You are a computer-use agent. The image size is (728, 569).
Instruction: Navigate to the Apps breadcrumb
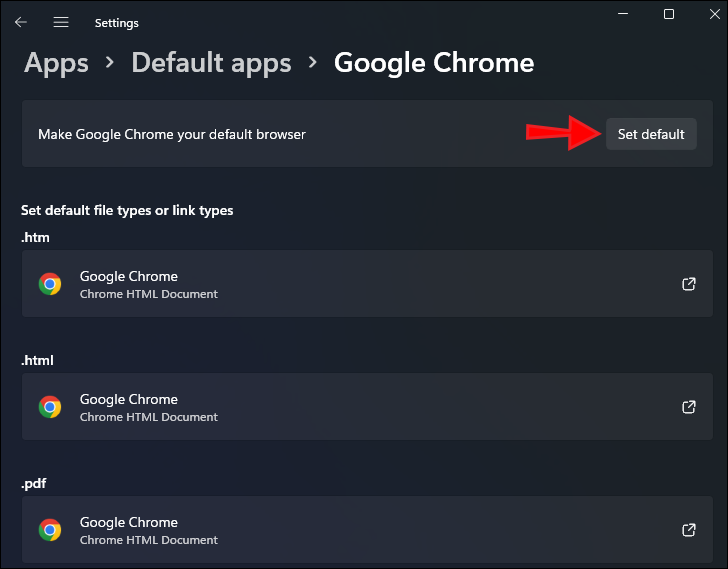(x=56, y=63)
